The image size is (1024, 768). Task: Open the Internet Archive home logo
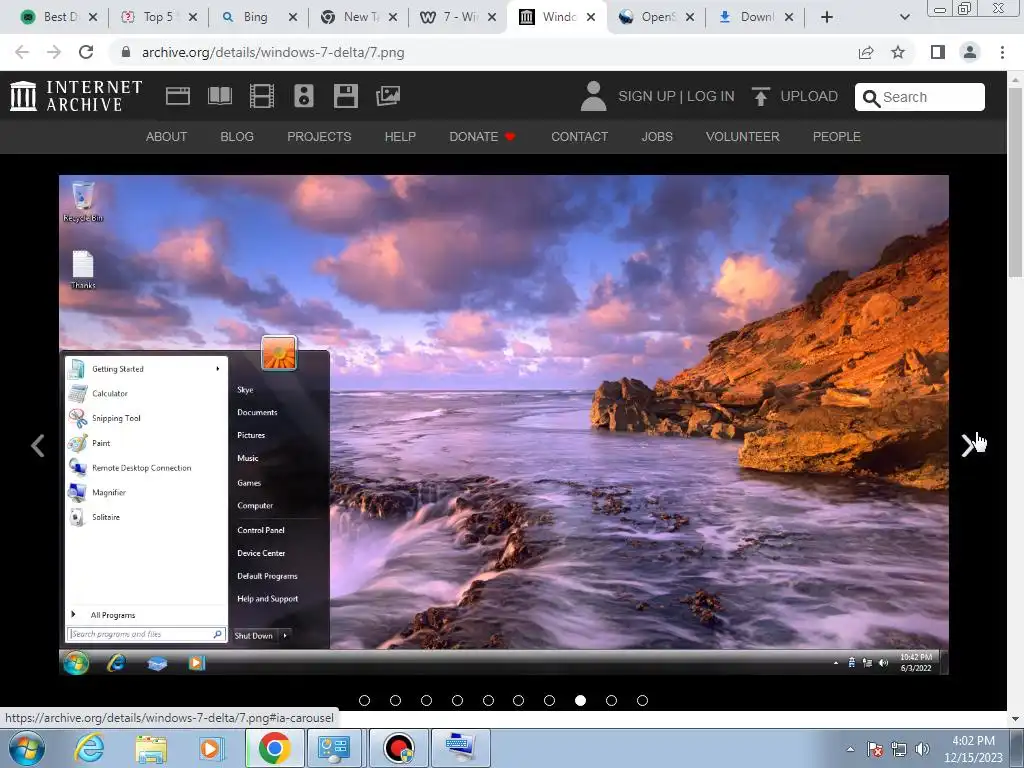coord(76,96)
